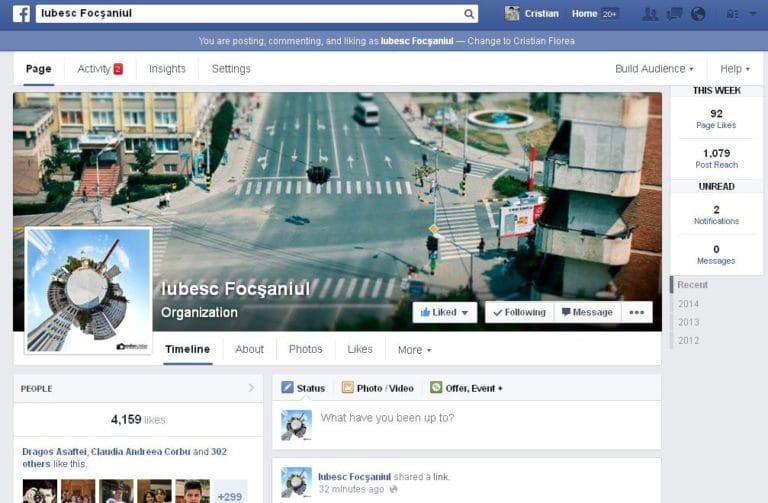
Task: Jump to Recent in timeline navigator
Action: point(692,285)
